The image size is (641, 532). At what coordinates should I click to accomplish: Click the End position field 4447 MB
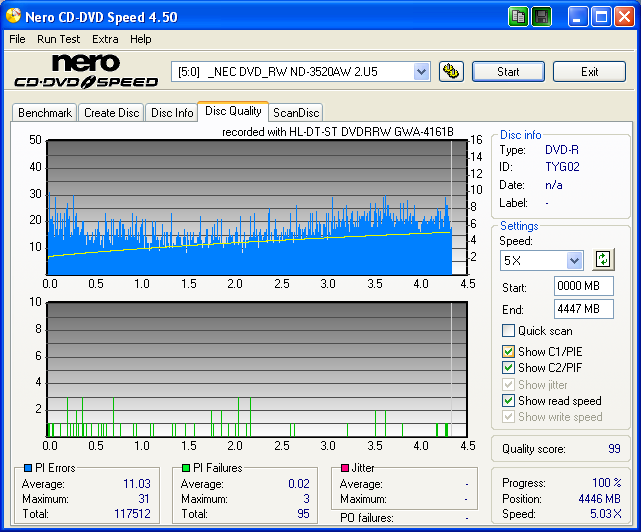click(583, 309)
